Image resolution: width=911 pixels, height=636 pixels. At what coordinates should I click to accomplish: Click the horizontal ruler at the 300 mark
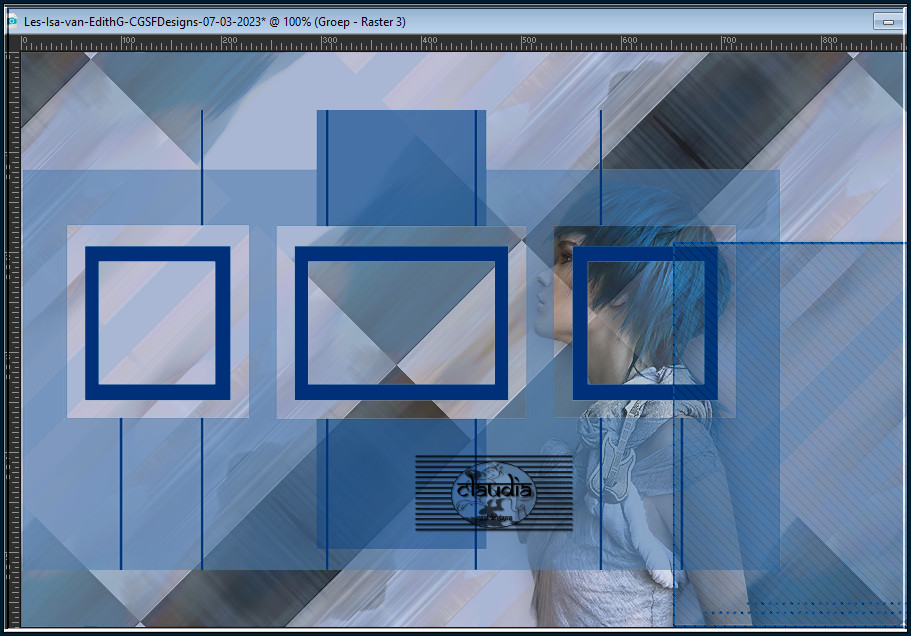point(322,44)
